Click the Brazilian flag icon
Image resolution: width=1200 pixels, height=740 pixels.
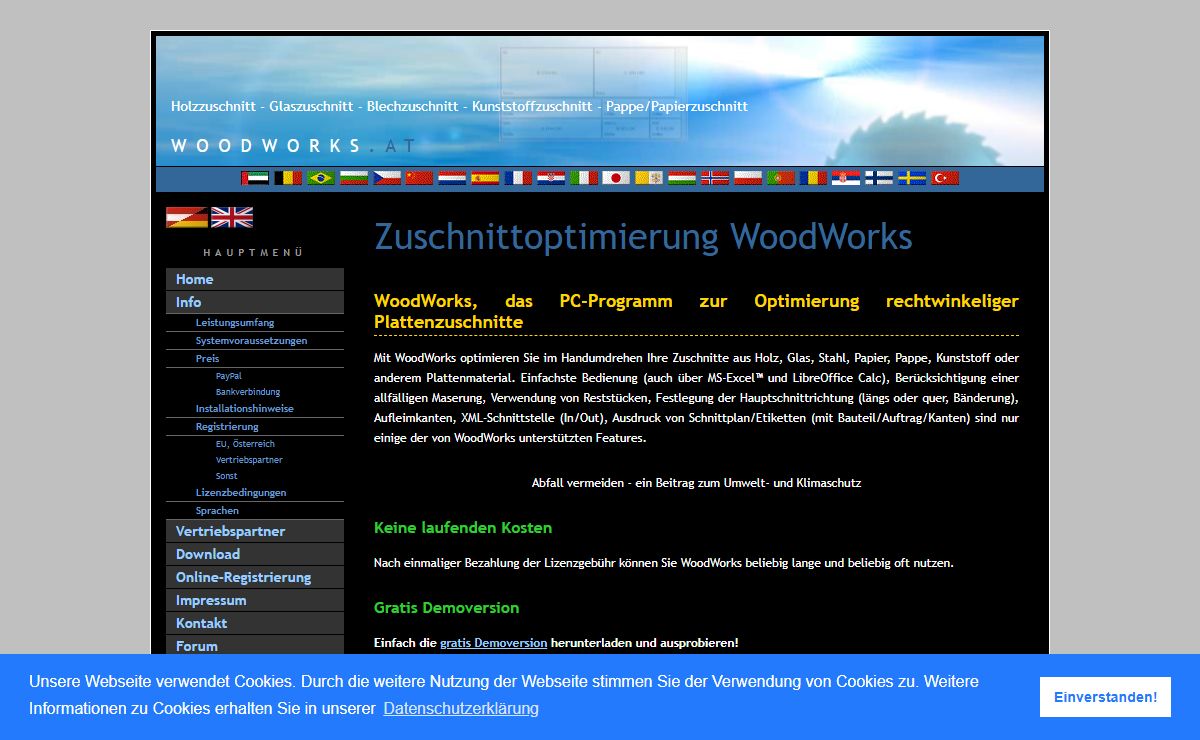point(321,178)
